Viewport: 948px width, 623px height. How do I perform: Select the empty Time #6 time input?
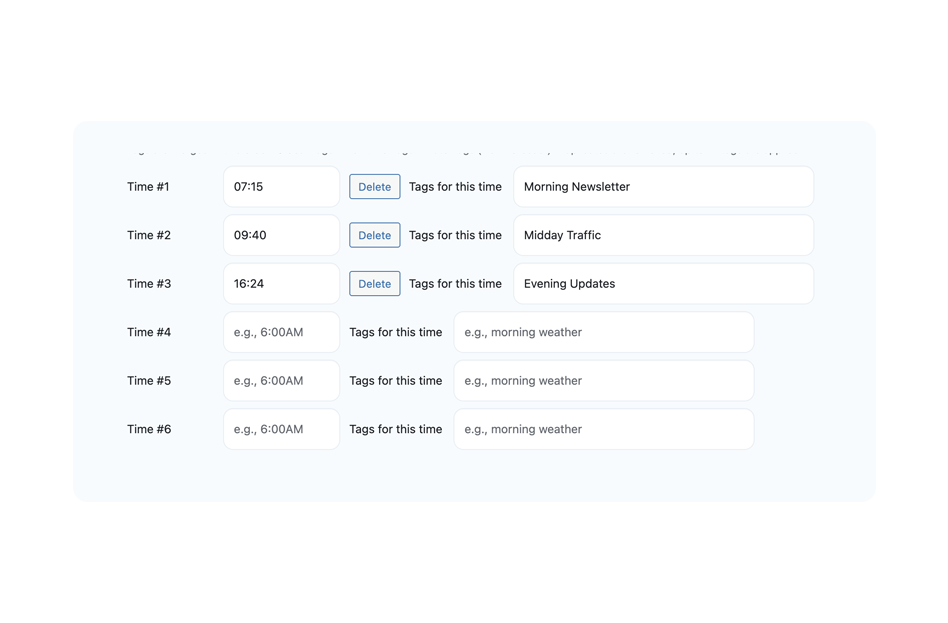point(281,429)
